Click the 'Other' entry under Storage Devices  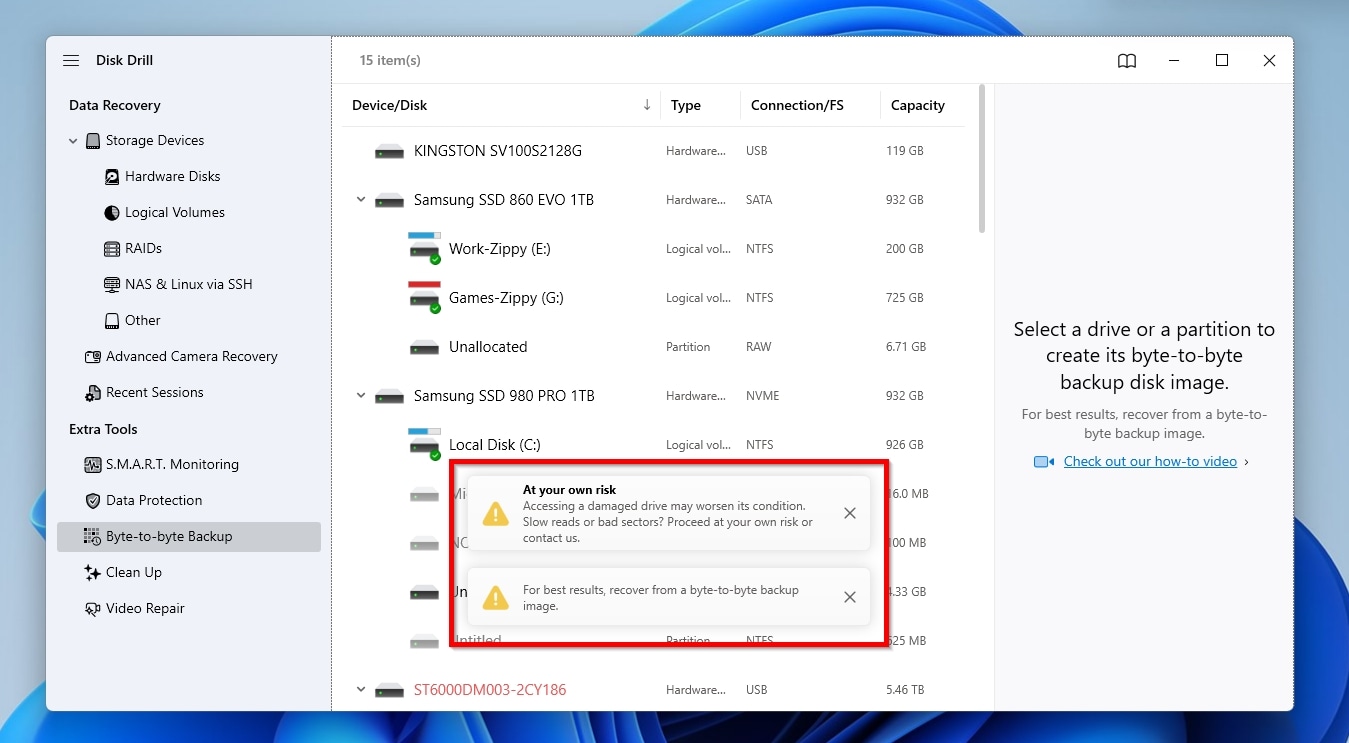pos(143,321)
